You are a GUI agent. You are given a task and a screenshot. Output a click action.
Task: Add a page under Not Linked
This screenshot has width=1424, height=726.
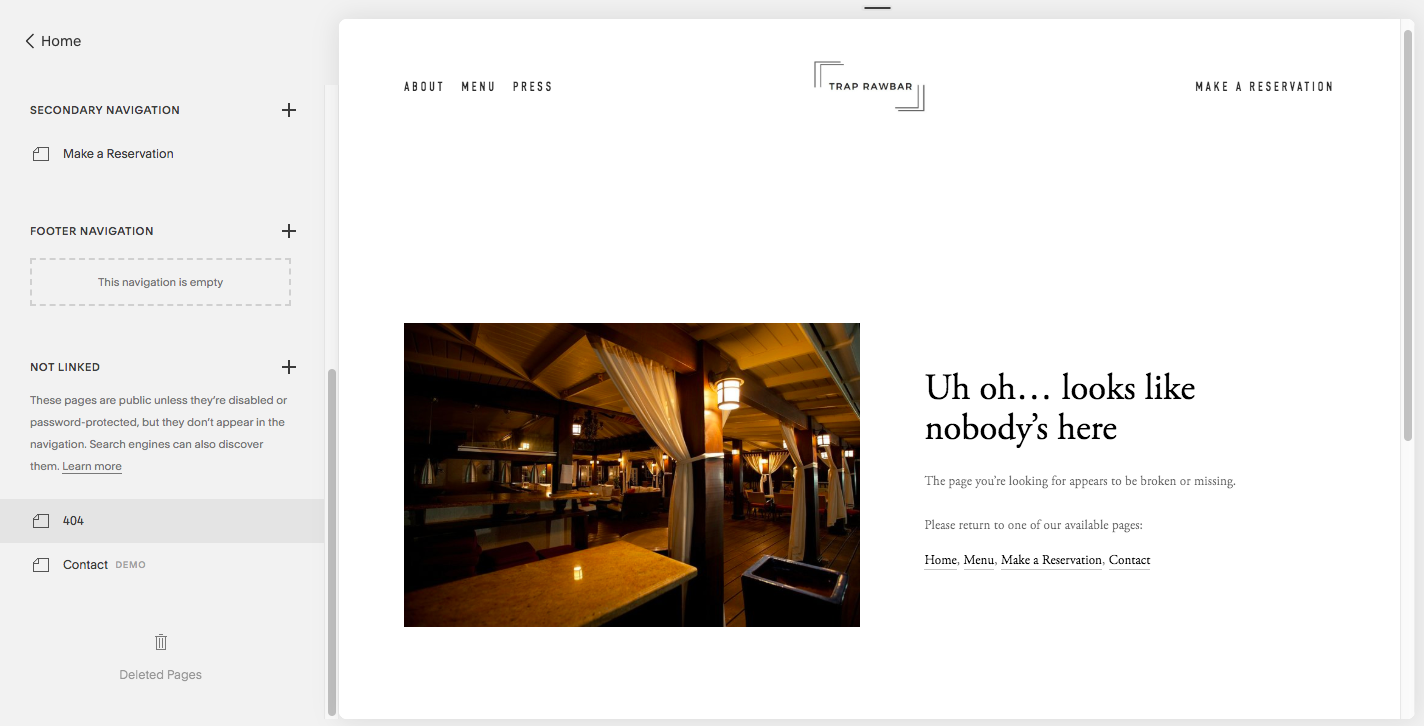tap(289, 367)
